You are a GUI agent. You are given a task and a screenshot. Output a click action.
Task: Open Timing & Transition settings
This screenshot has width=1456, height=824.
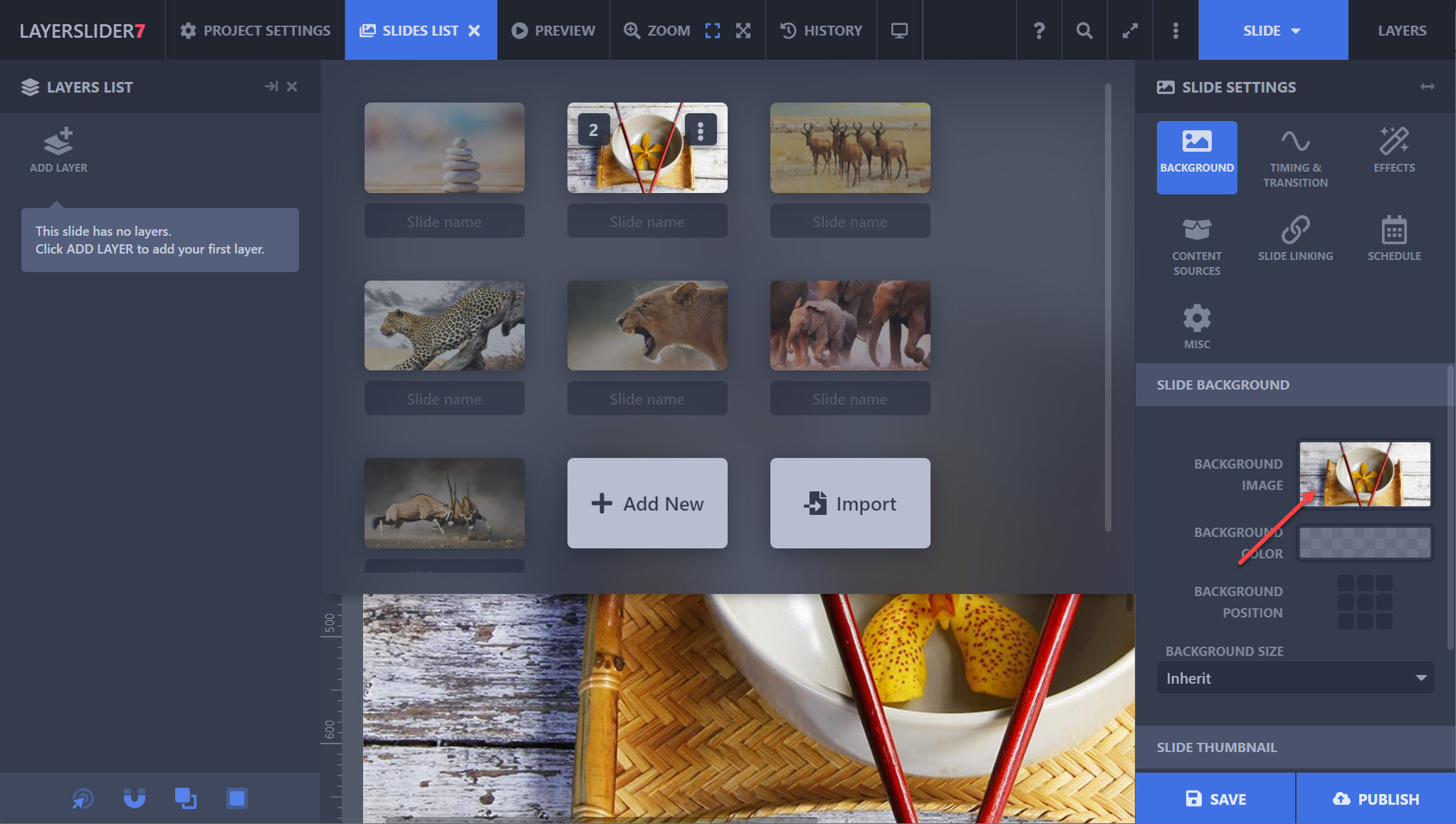tap(1295, 157)
